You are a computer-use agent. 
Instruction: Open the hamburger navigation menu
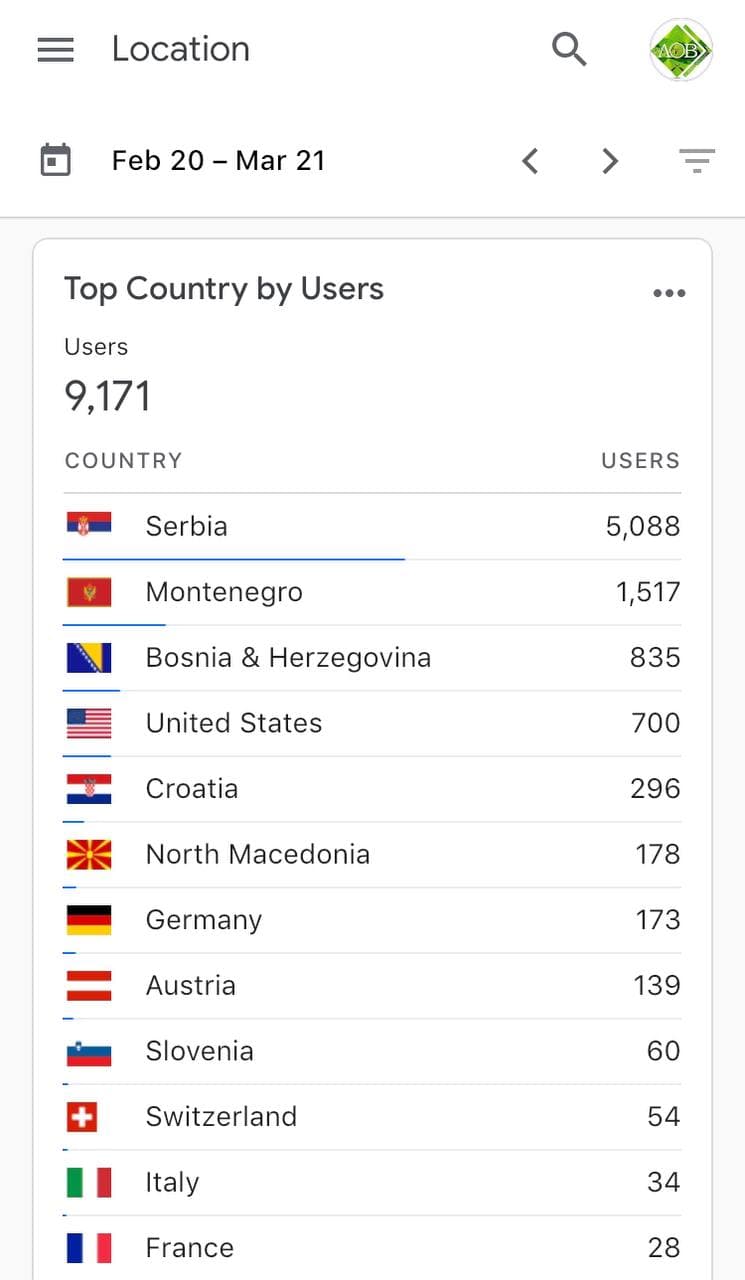click(55, 49)
